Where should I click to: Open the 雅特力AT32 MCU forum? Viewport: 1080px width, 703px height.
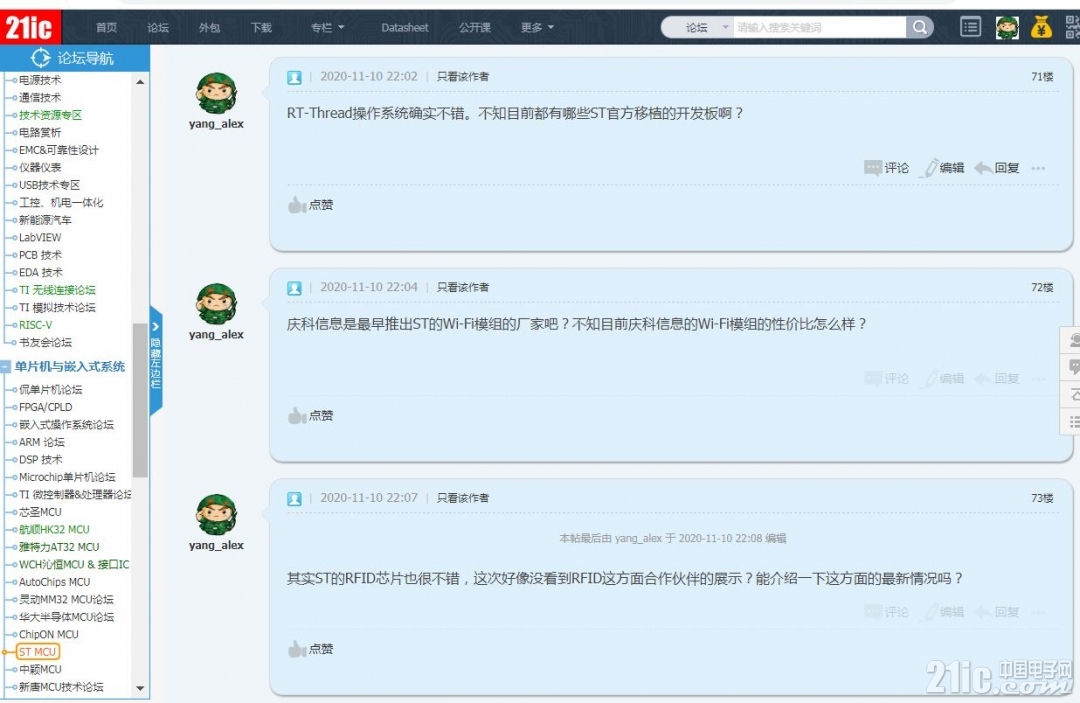coord(59,547)
